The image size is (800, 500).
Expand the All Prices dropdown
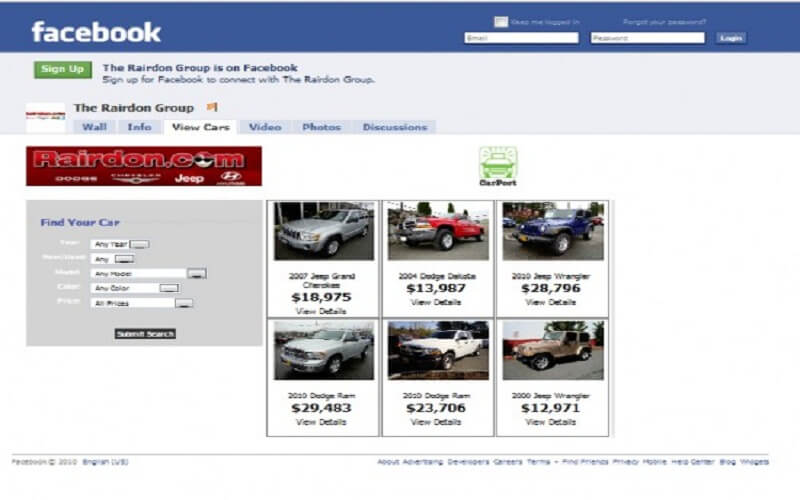tap(142, 303)
